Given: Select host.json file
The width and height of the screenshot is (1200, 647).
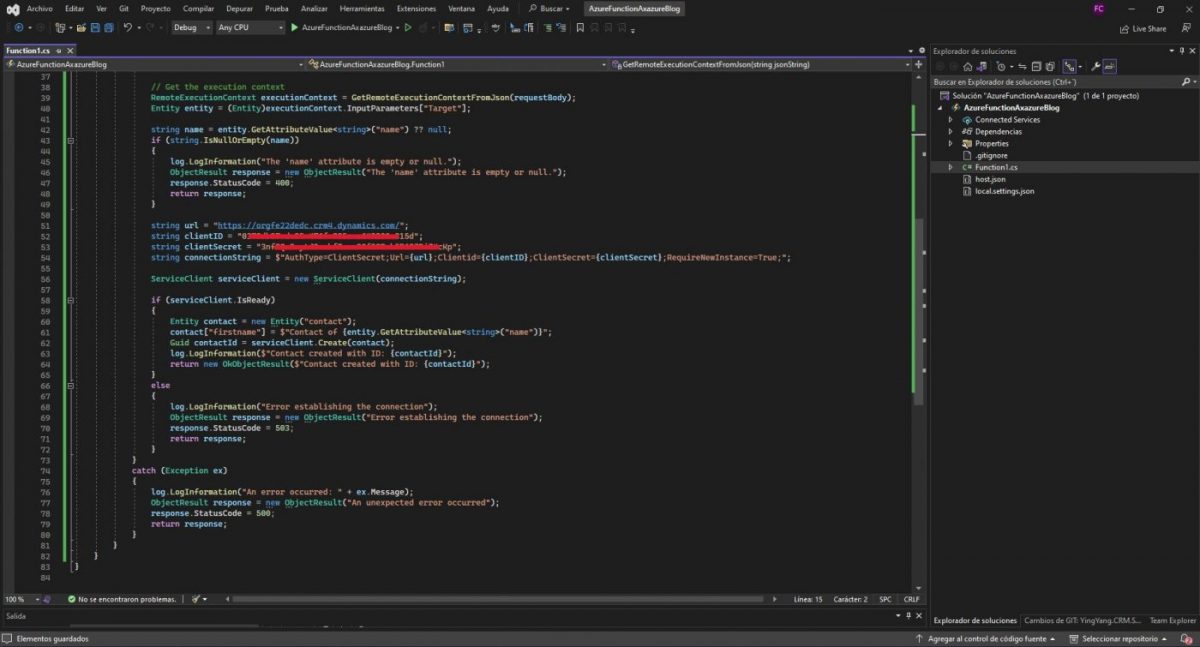Looking at the screenshot, I should point(986,179).
